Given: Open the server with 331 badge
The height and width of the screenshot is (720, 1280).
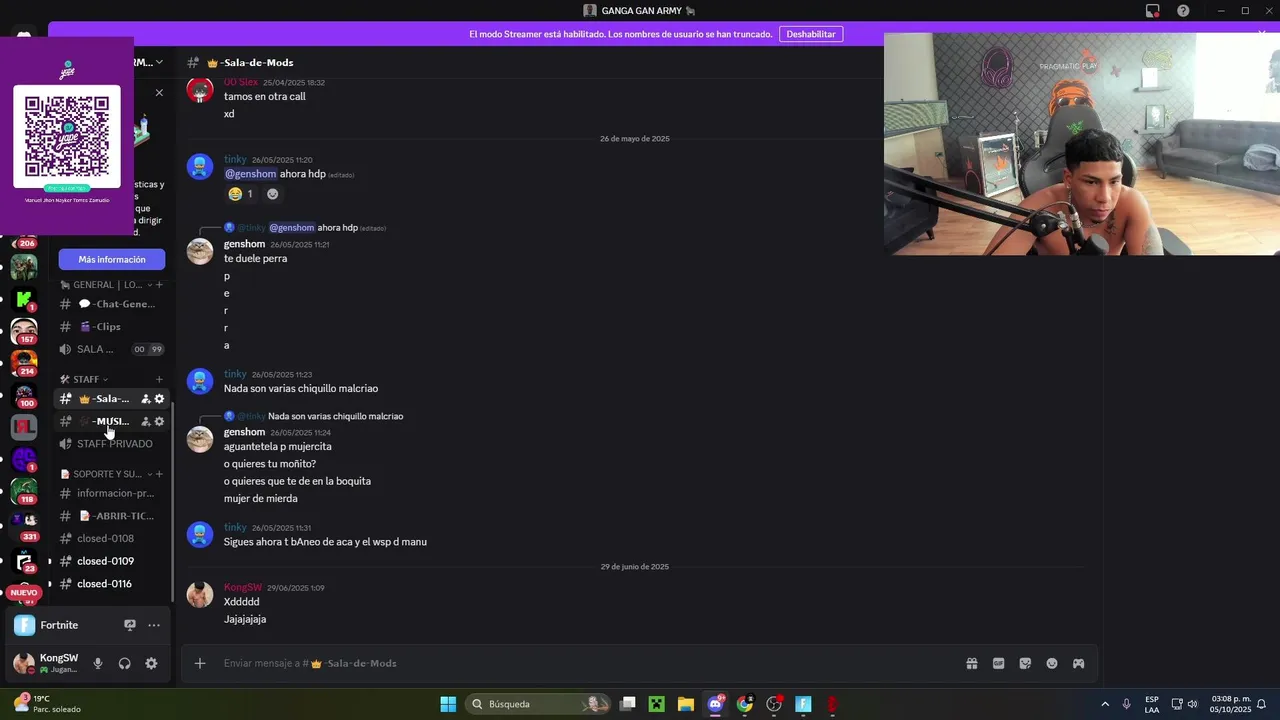Looking at the screenshot, I should (x=24, y=524).
